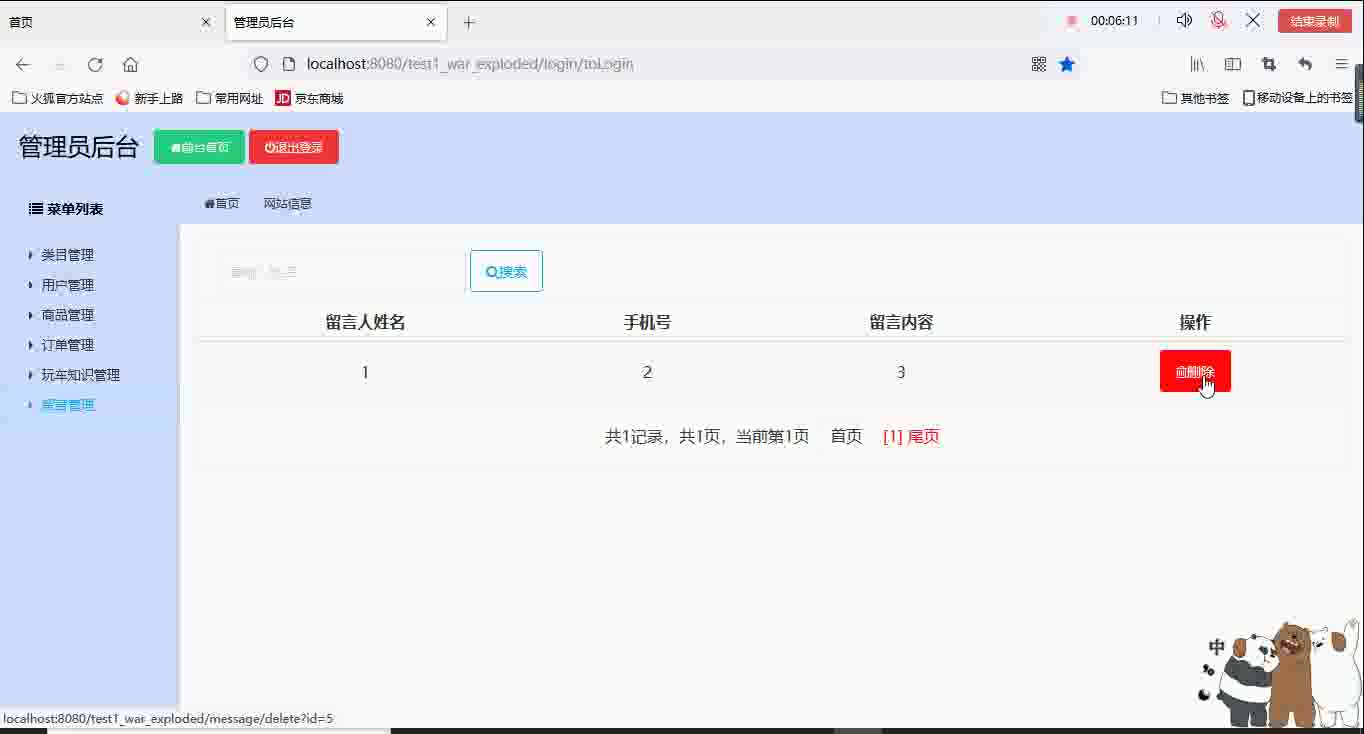Close the 管理员后台 browser tab
Image resolution: width=1364 pixels, height=734 pixels.
[431, 22]
